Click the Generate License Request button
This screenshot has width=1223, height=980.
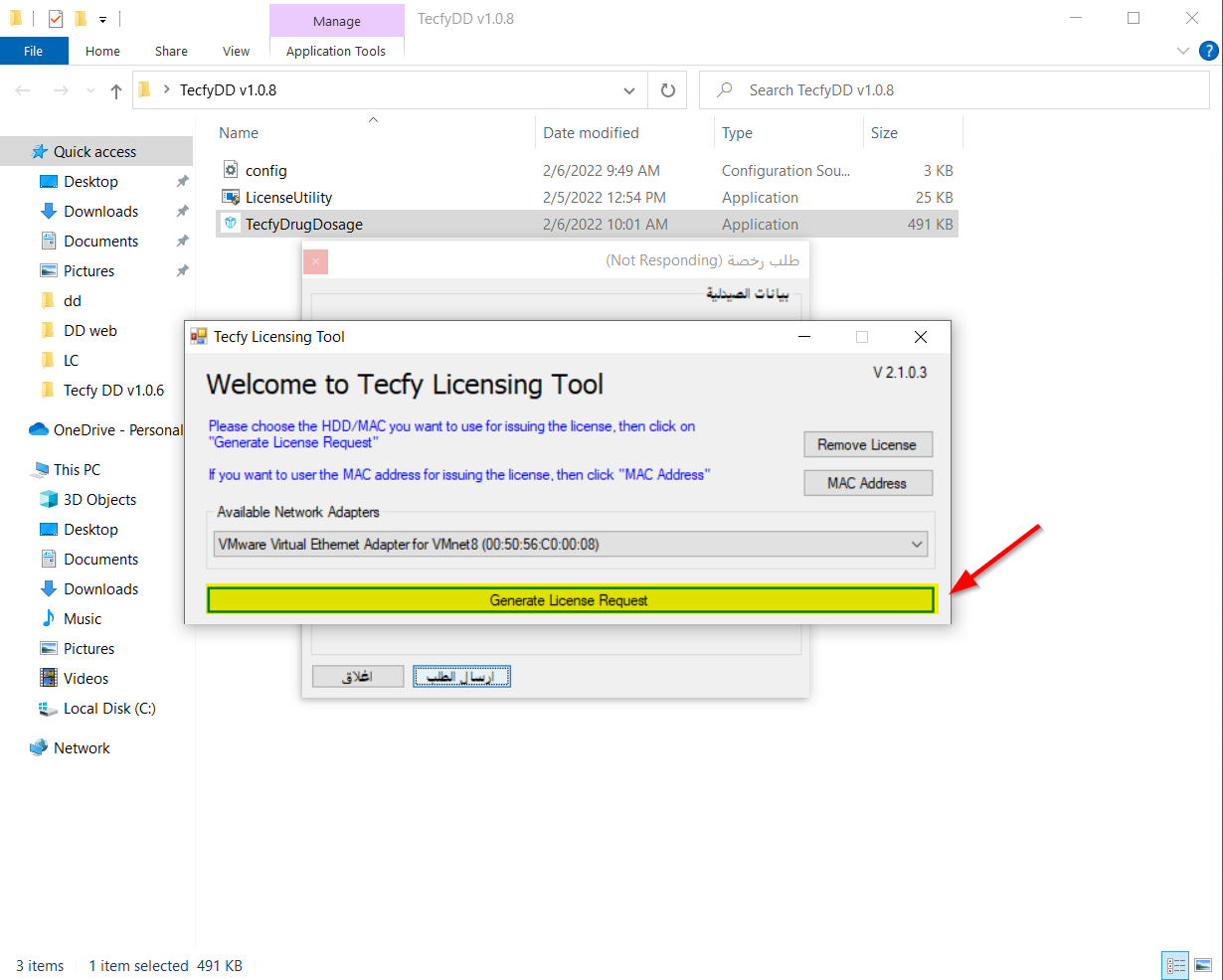(570, 600)
